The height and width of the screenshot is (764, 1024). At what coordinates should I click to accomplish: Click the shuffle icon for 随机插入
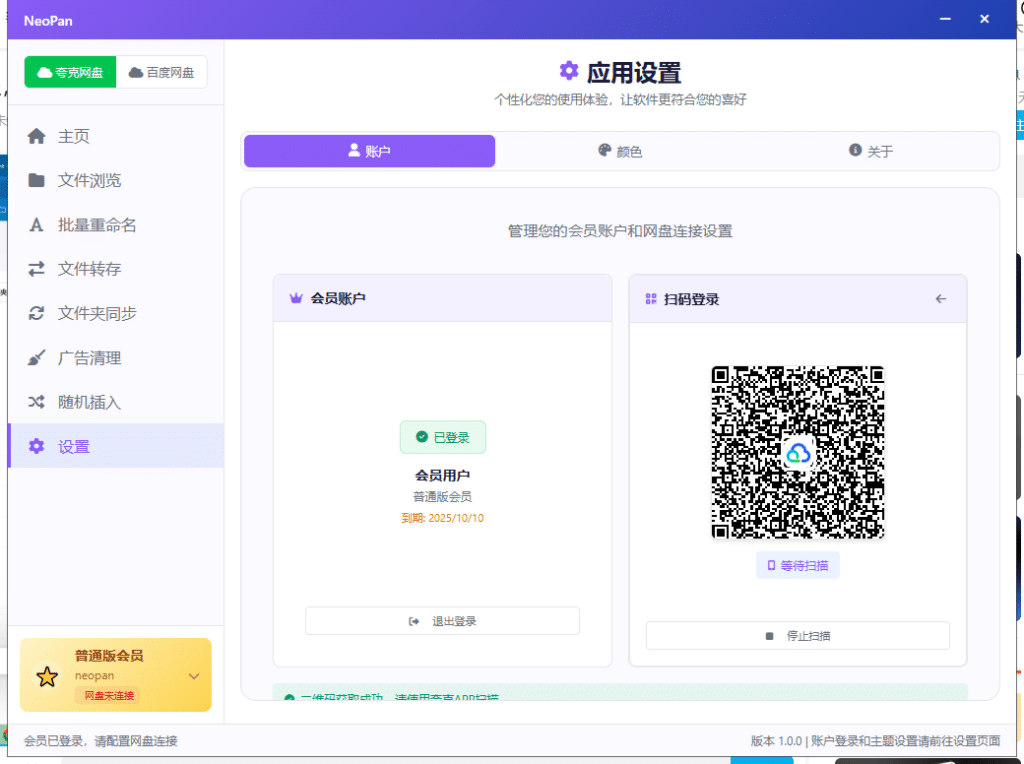click(37, 402)
